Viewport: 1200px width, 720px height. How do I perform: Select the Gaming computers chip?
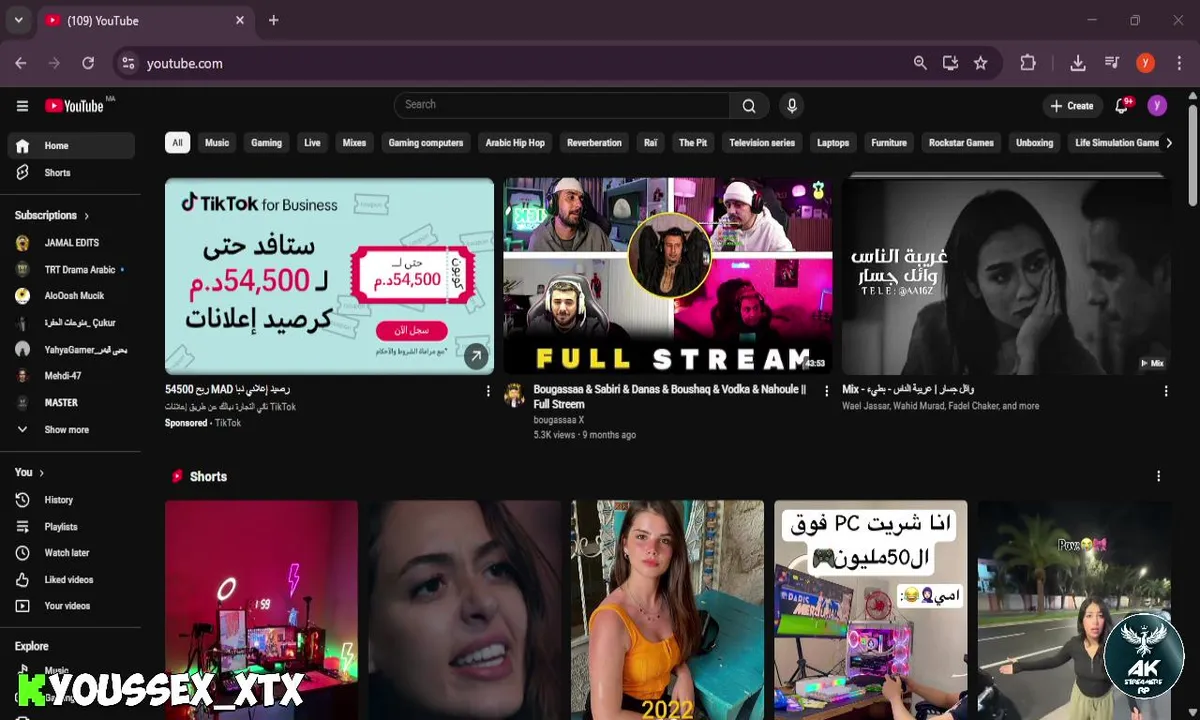[426, 143]
